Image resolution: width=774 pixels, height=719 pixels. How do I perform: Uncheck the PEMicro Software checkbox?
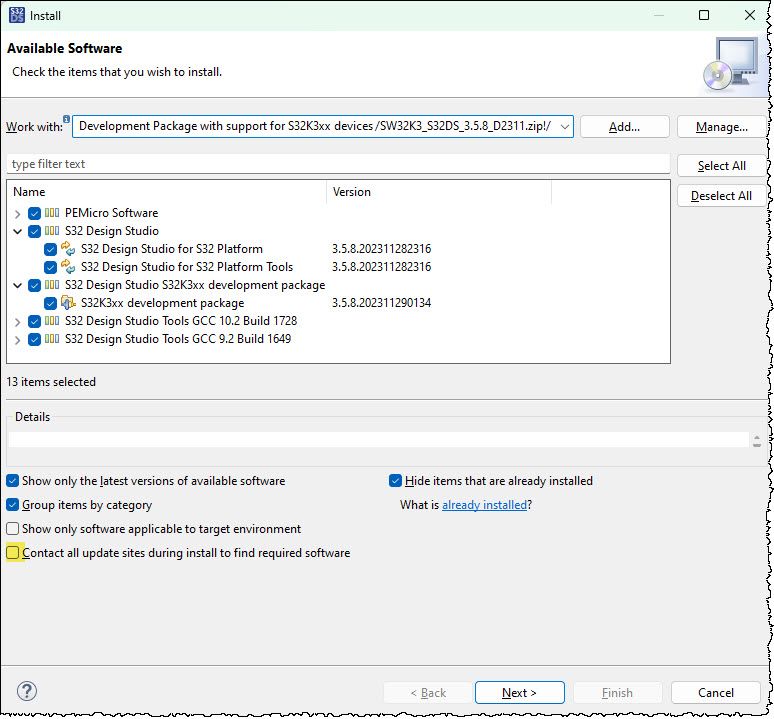(35, 213)
